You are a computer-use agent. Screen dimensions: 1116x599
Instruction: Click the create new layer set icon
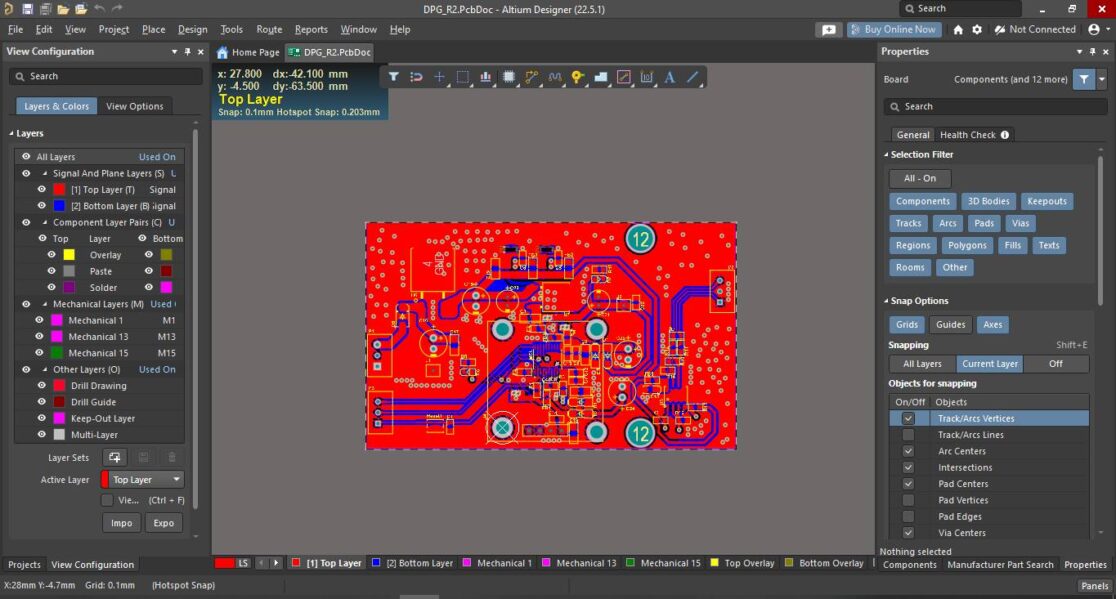point(115,457)
